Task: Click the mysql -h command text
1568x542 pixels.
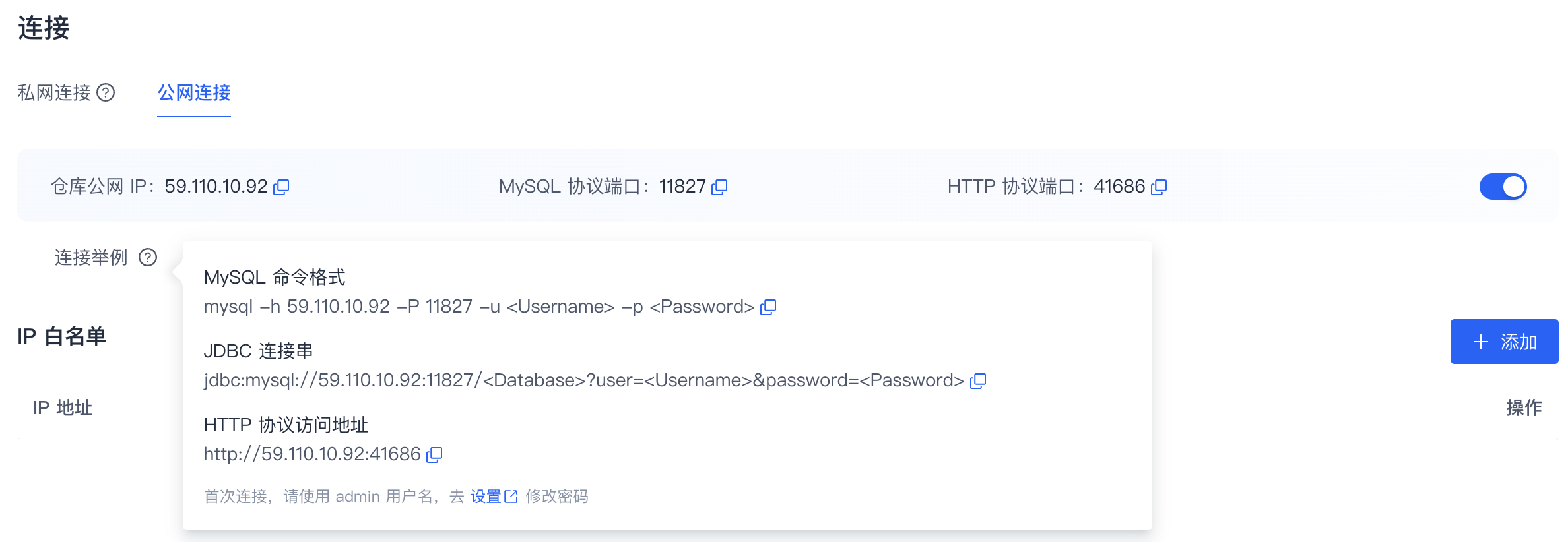Action: tap(479, 307)
